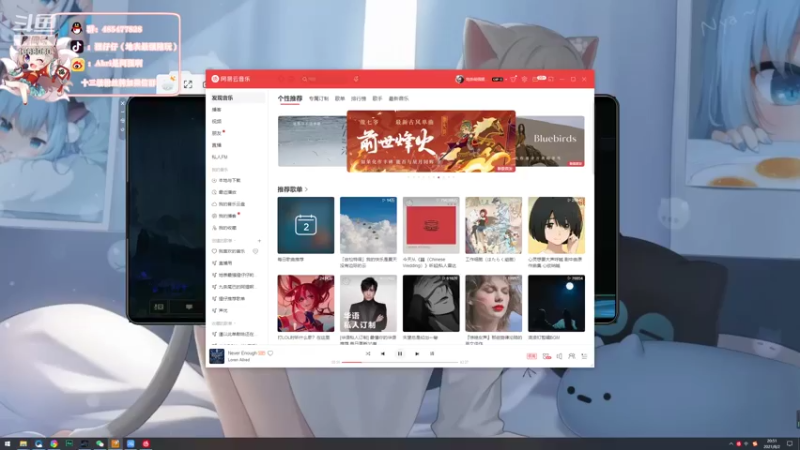
Task: Open the listen together icon
Action: (572, 356)
